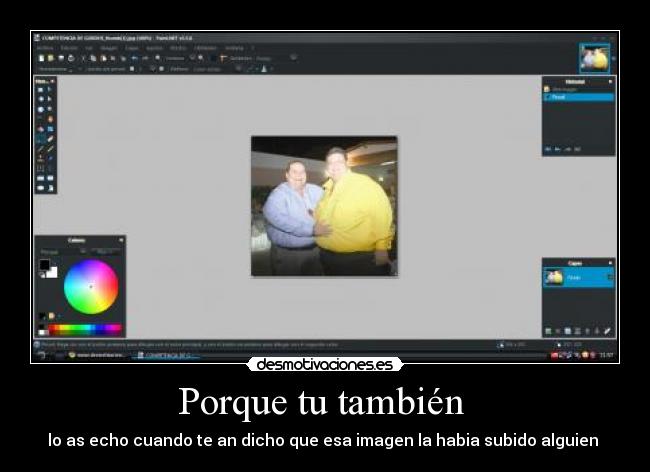This screenshot has height=472, width=650.
Task: Click the Más button in the Colores window
Action: pyautogui.click(x=107, y=252)
